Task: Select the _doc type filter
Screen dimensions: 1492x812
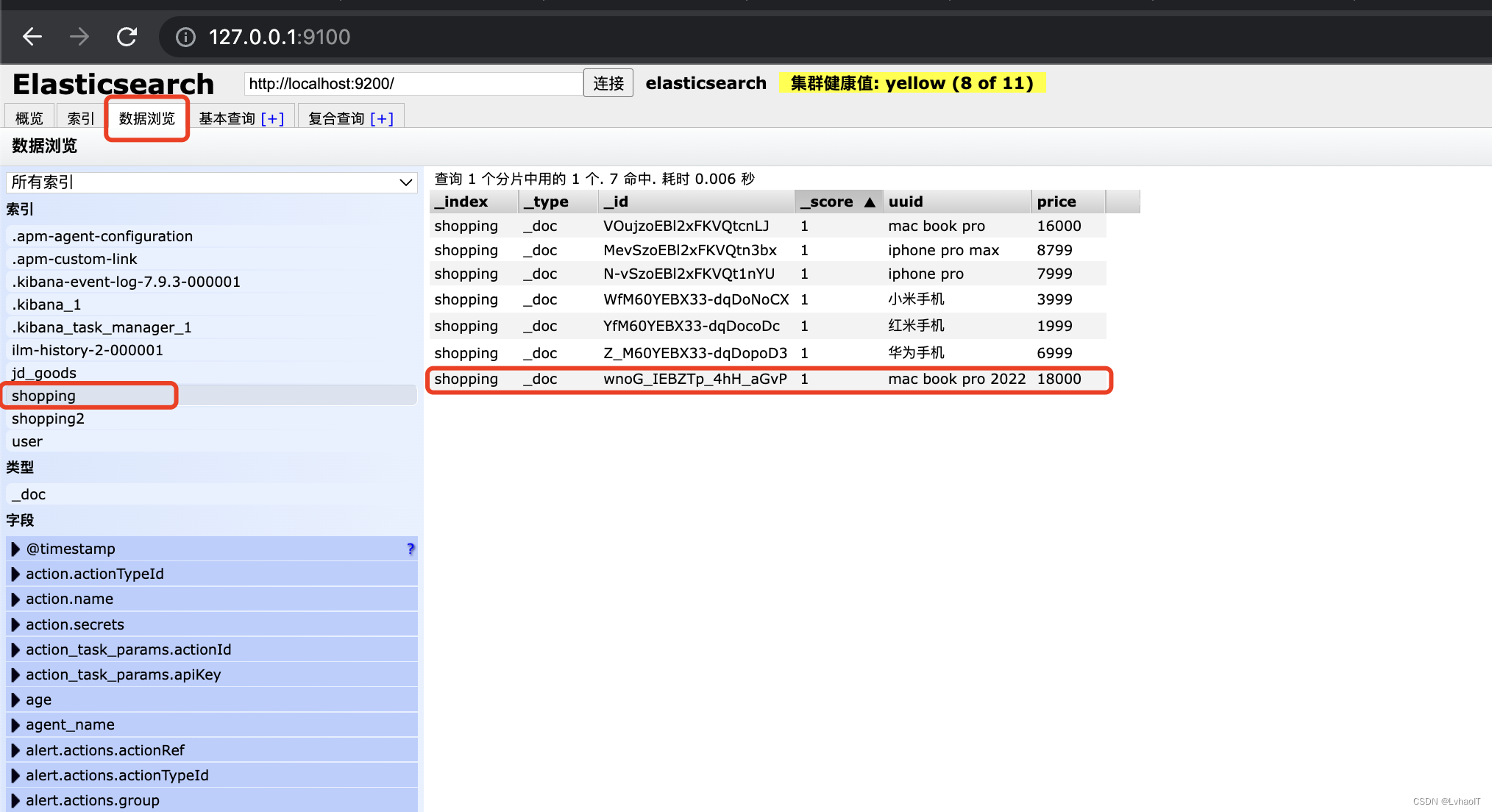Action: [x=212, y=494]
